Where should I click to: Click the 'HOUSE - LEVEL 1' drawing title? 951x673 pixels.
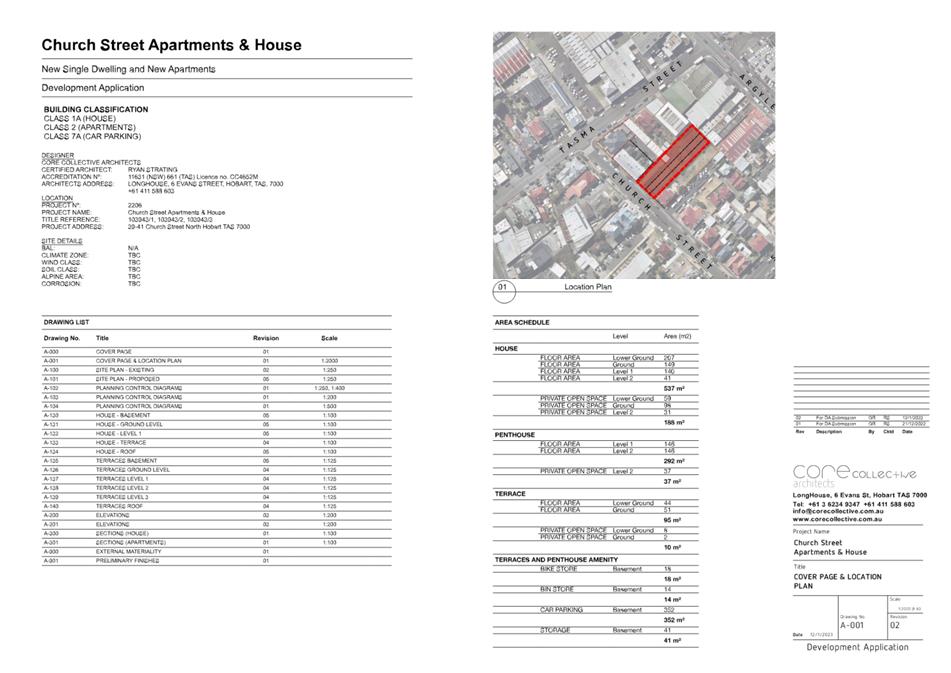118,434
